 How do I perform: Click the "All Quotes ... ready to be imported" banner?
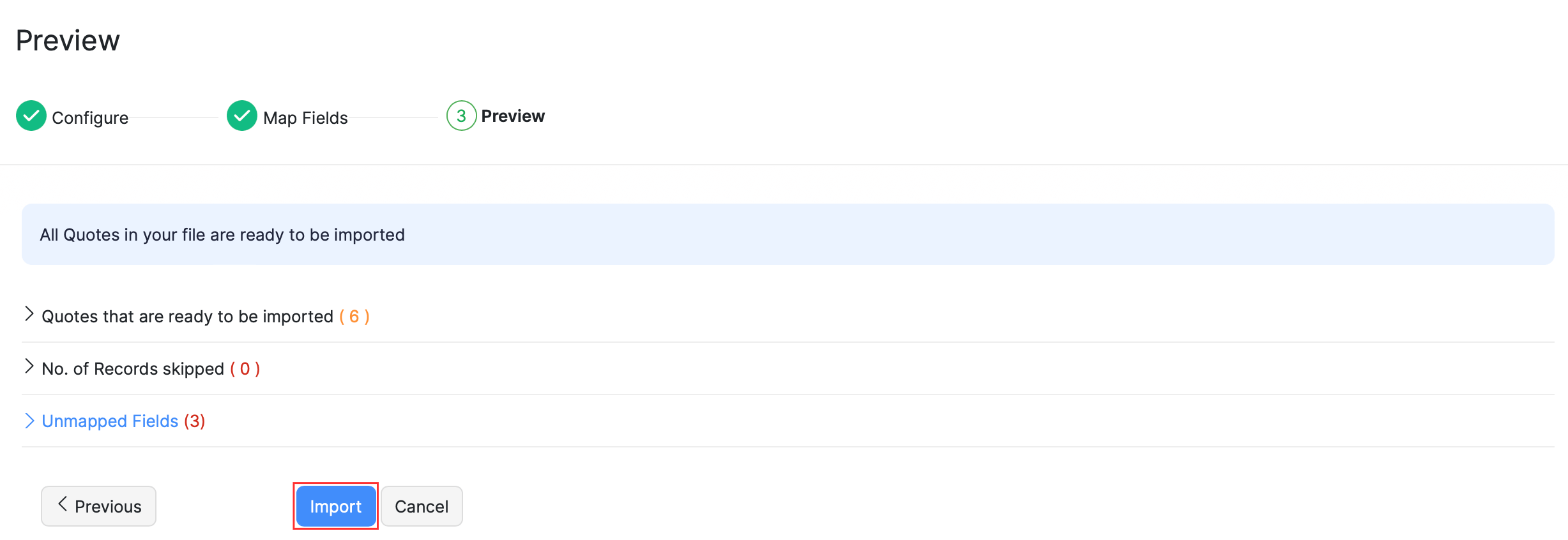222,235
